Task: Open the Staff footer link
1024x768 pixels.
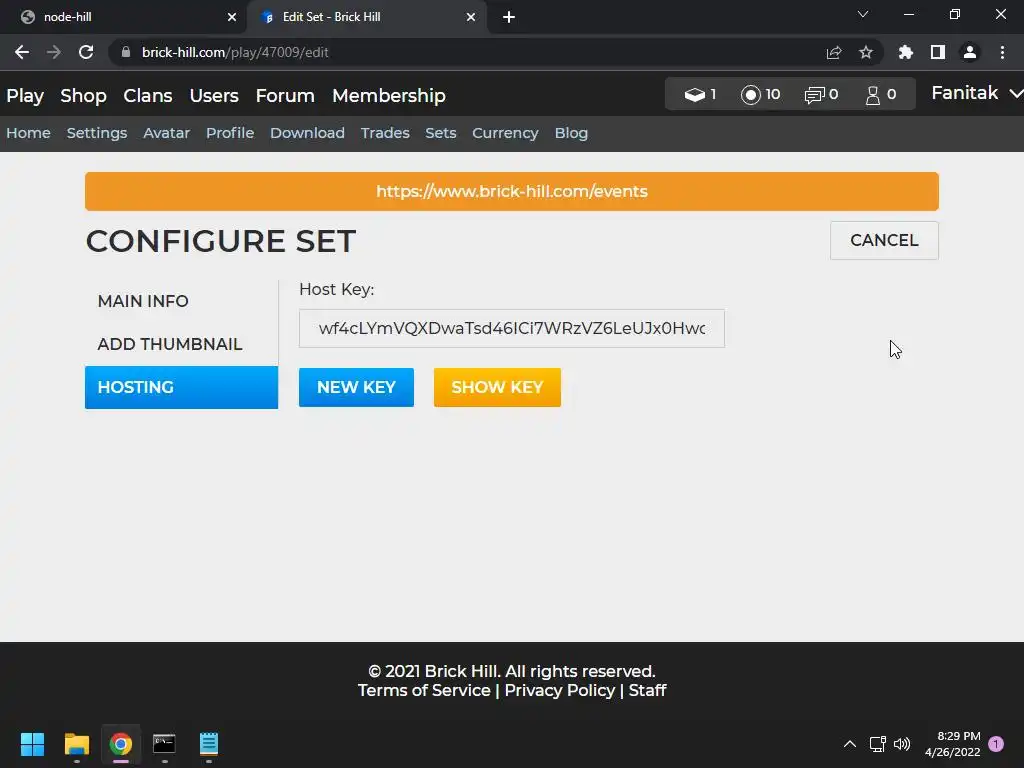Action: [x=647, y=690]
